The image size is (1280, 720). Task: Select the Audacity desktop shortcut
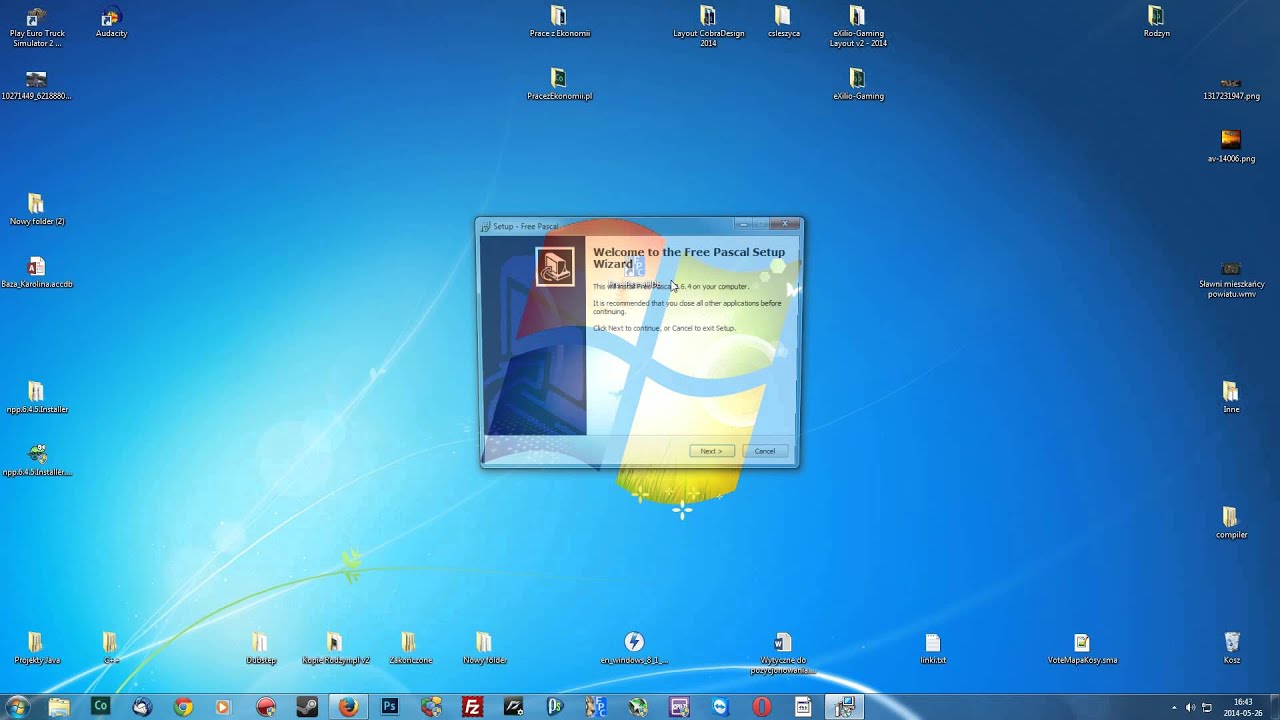[x=111, y=23]
